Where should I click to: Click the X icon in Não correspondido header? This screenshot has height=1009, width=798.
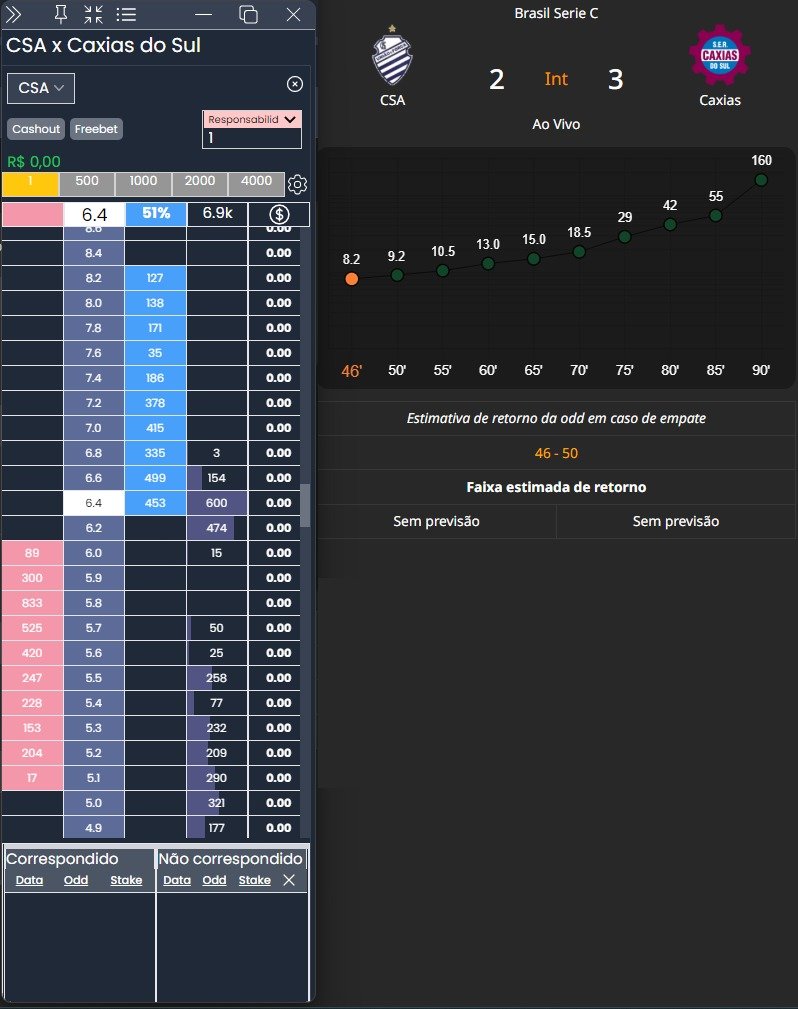point(289,880)
